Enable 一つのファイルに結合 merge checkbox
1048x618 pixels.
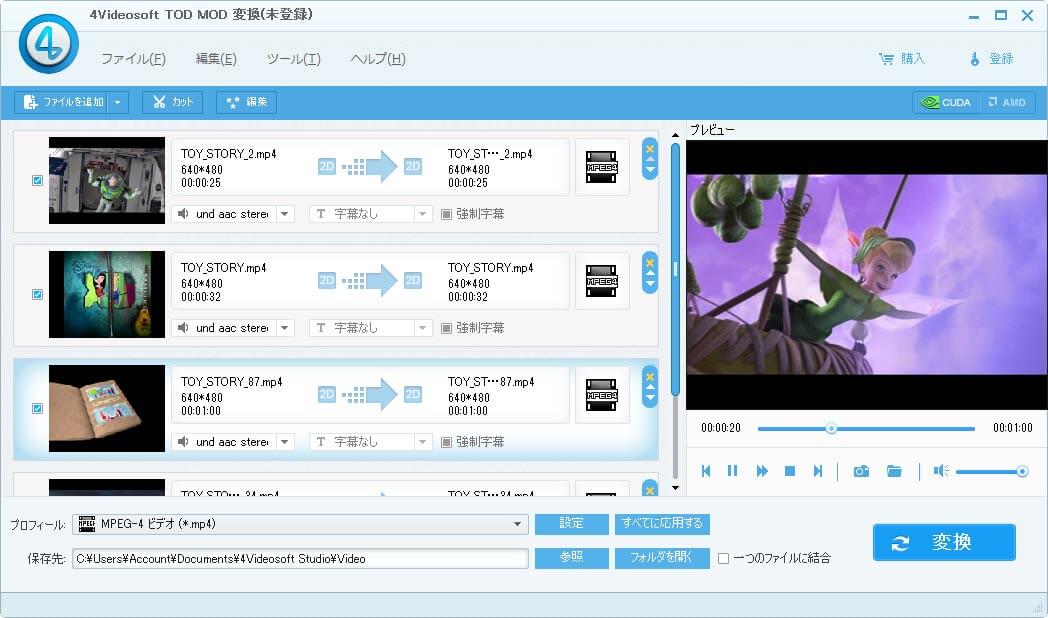click(723, 559)
